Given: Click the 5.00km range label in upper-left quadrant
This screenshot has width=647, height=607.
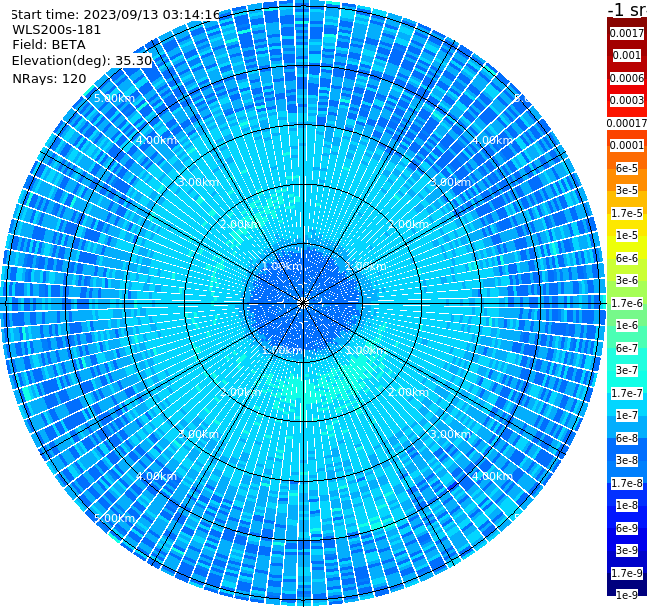Looking at the screenshot, I should click(x=114, y=98).
